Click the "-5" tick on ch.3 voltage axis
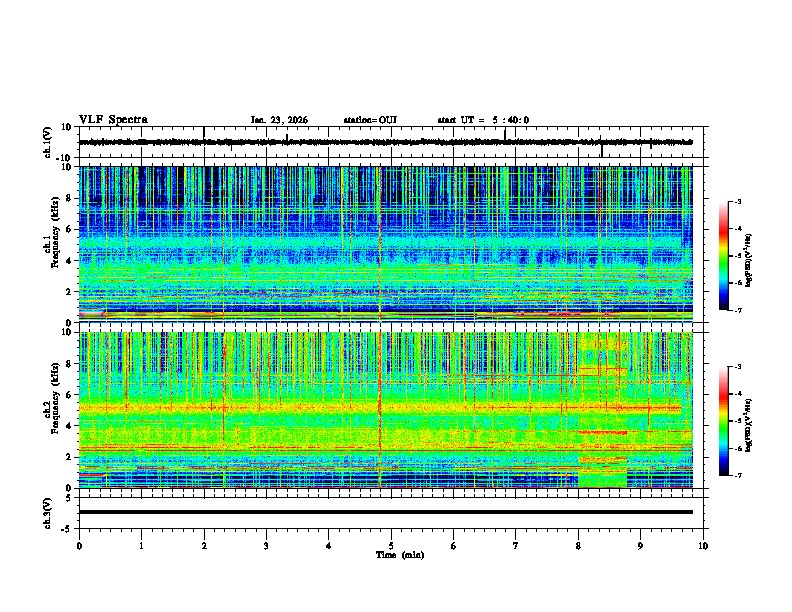792x612 pixels. click(x=67, y=529)
